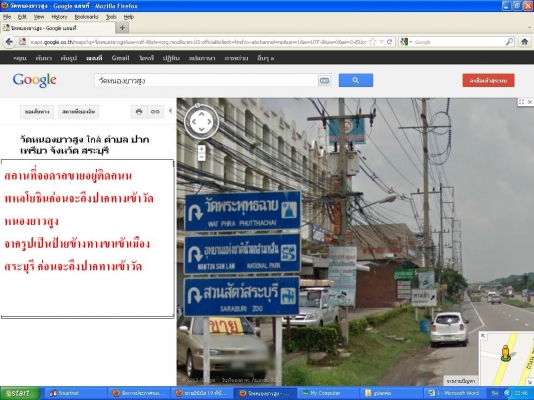Click magnifier icon in Firefox search box
Screen dimensions: 534x400
click(509, 42)
